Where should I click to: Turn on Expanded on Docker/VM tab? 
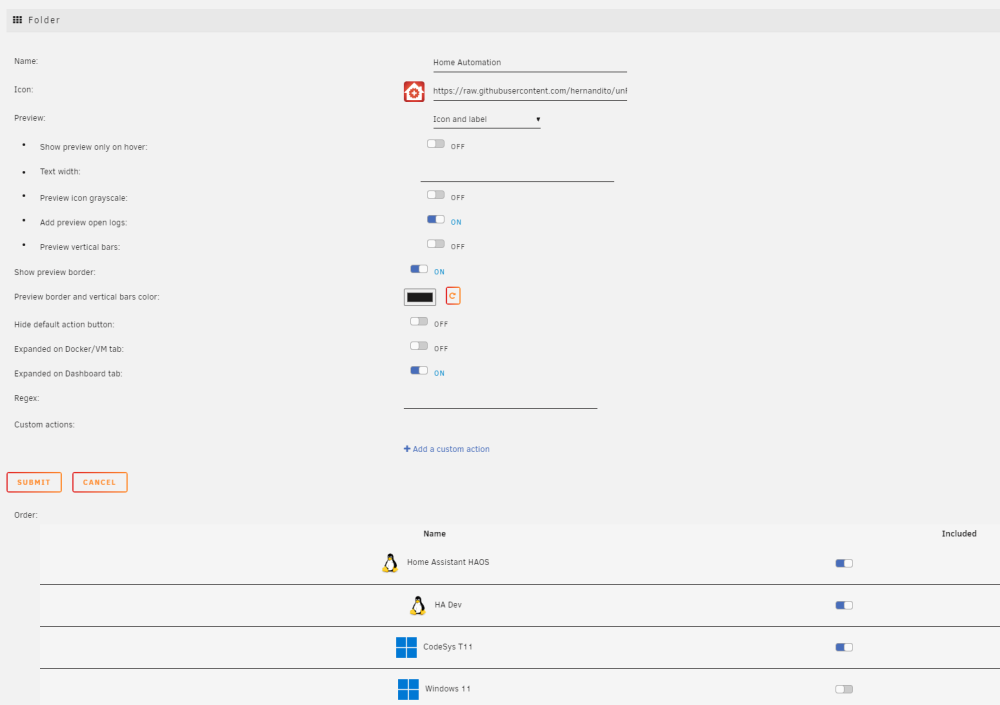tap(419, 346)
